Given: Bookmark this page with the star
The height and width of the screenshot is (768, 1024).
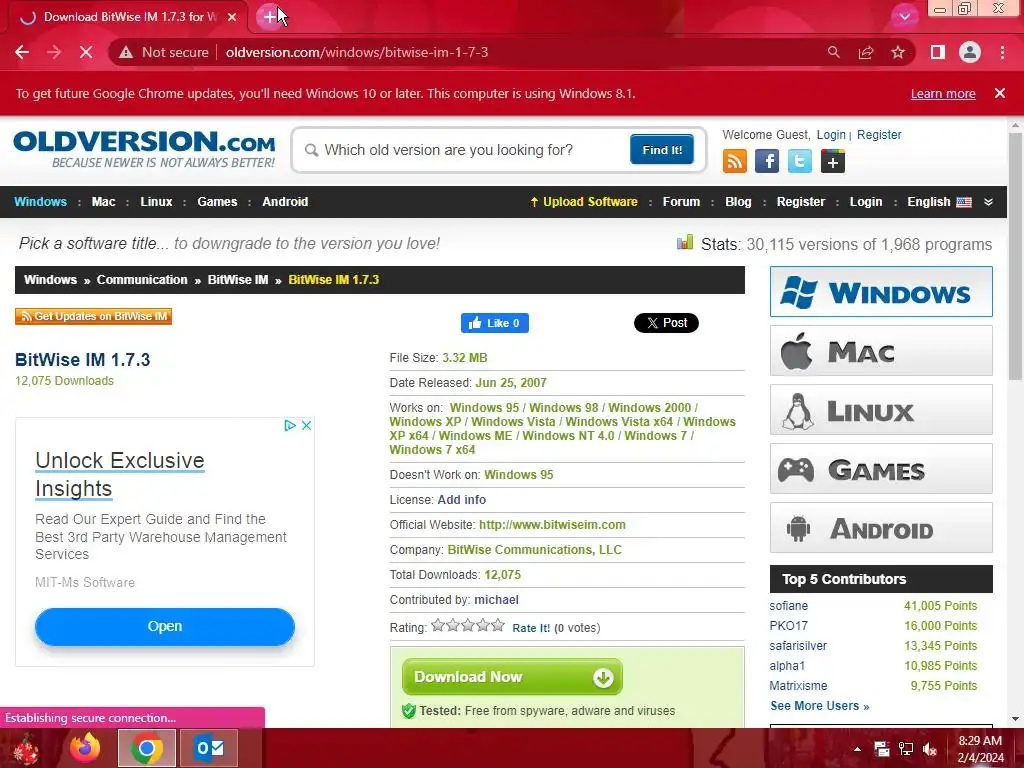Looking at the screenshot, I should [x=898, y=52].
